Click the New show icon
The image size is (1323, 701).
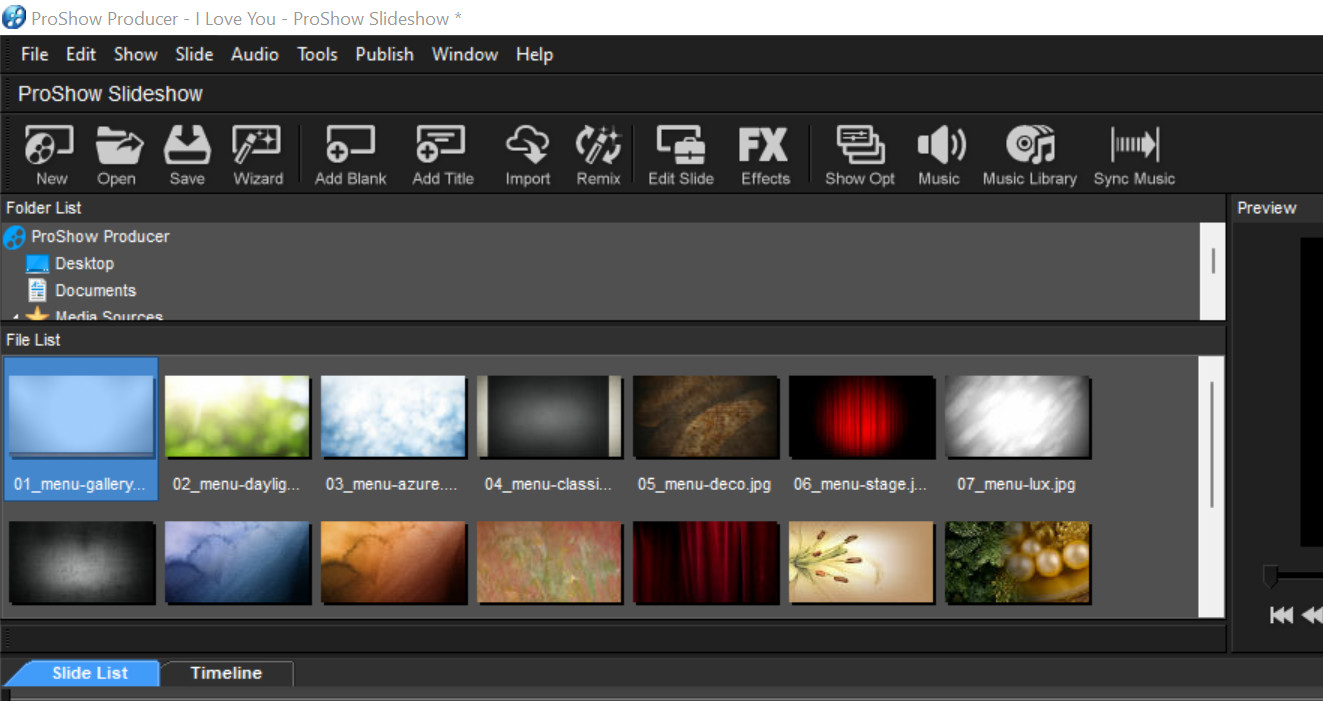coord(51,155)
